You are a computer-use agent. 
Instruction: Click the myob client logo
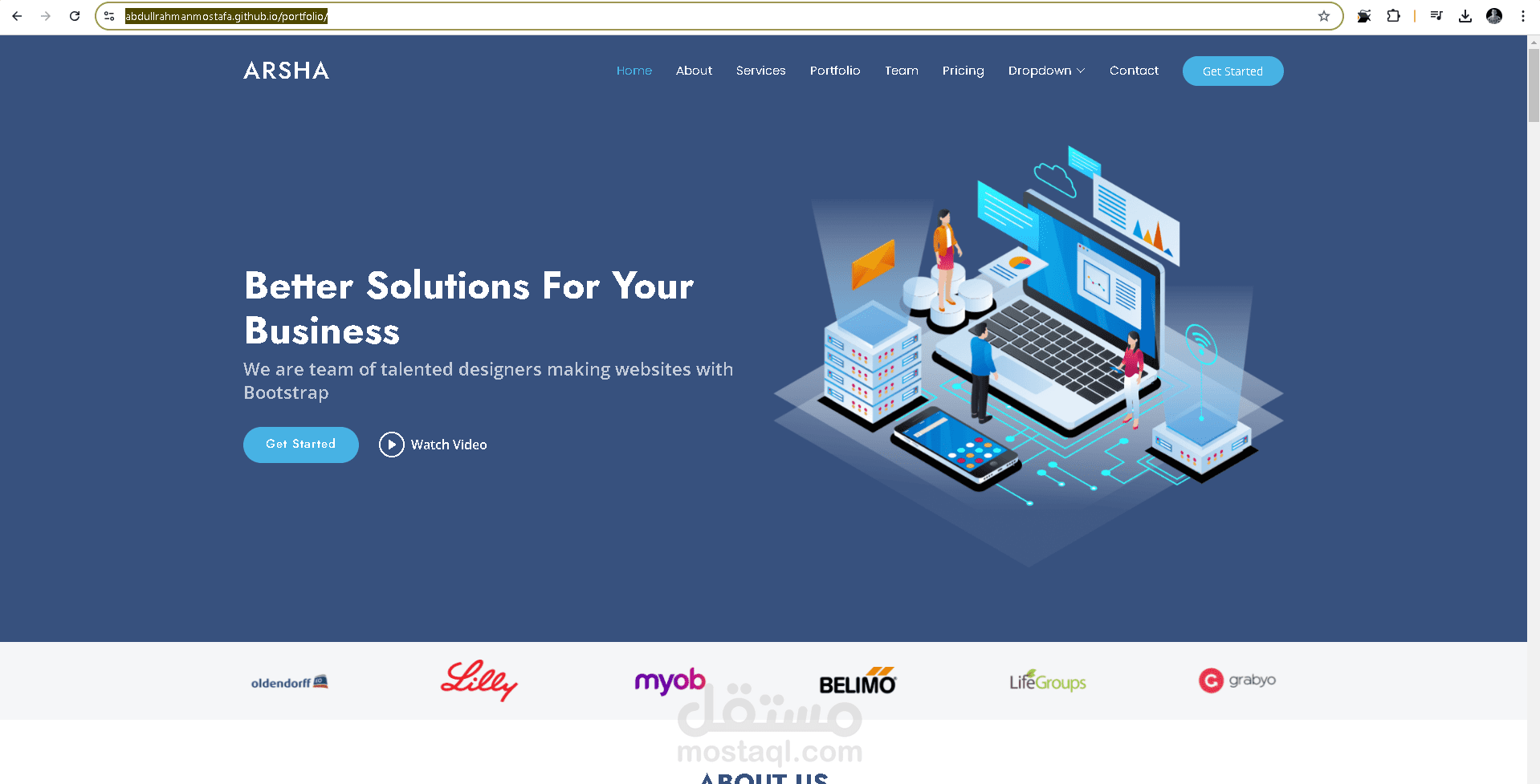[x=670, y=681]
